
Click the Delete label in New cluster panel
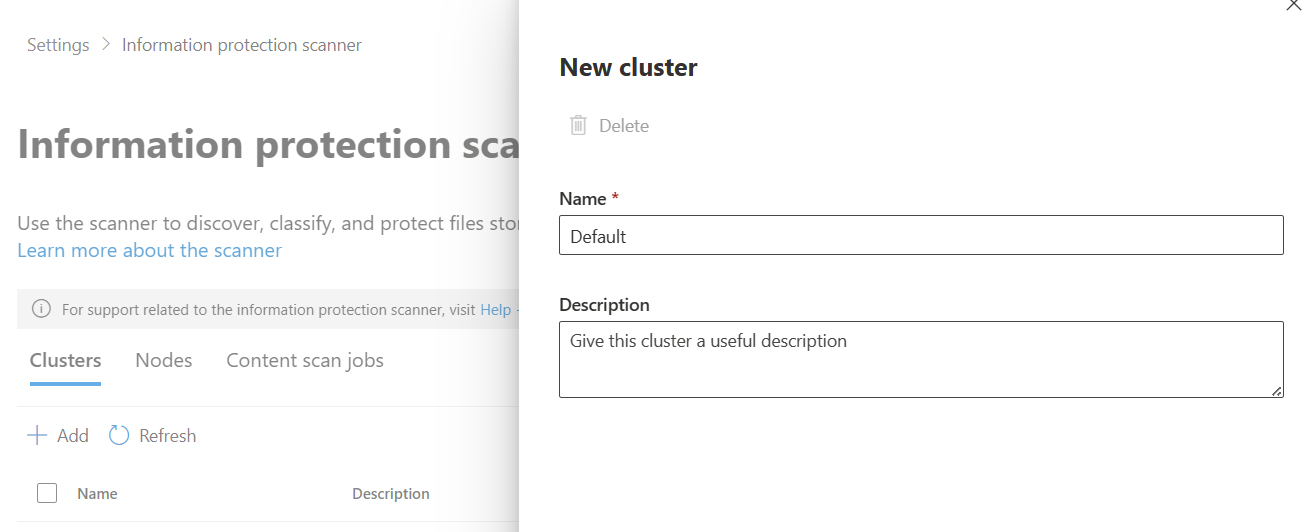pyautogui.click(x=624, y=125)
